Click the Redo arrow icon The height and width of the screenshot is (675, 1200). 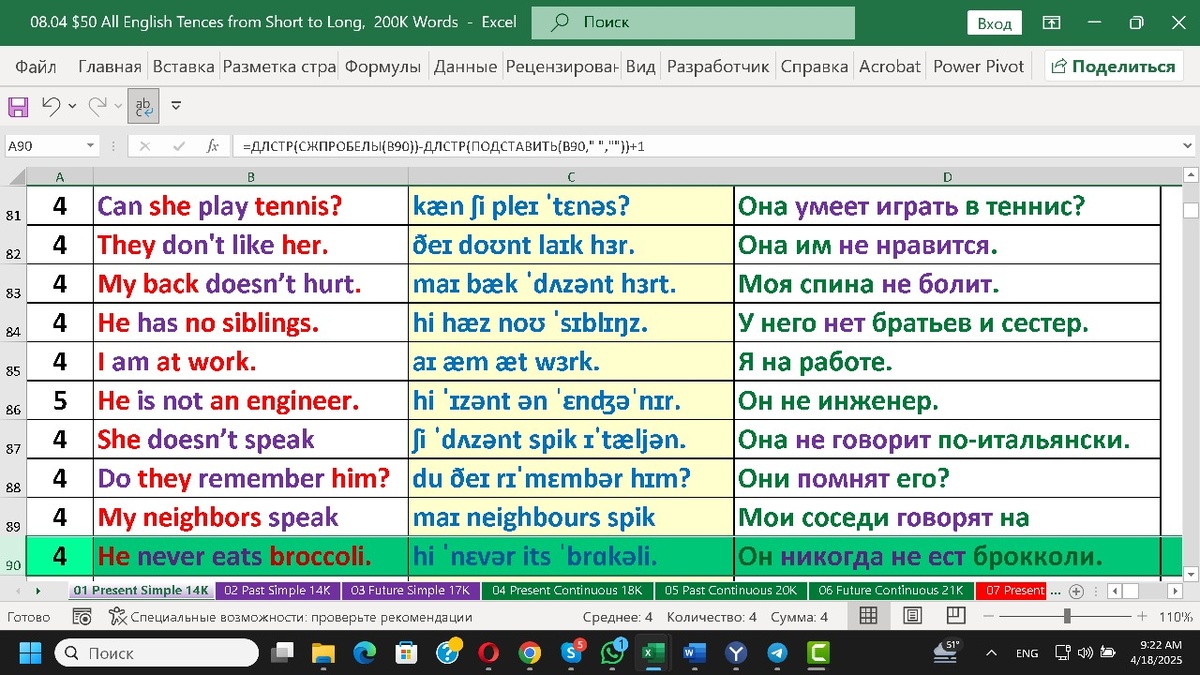tap(97, 105)
